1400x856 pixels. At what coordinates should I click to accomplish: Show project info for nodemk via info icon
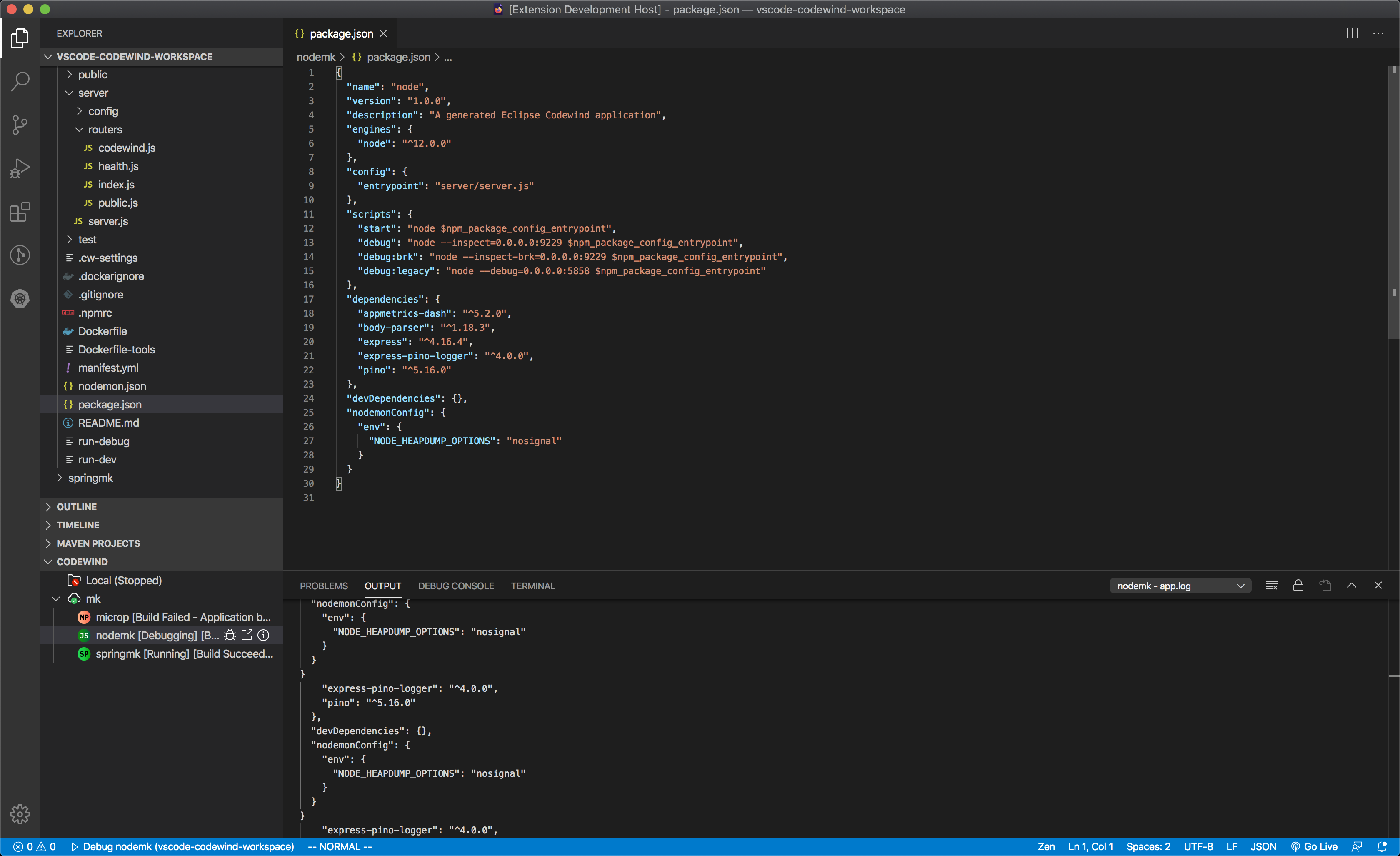point(263,636)
